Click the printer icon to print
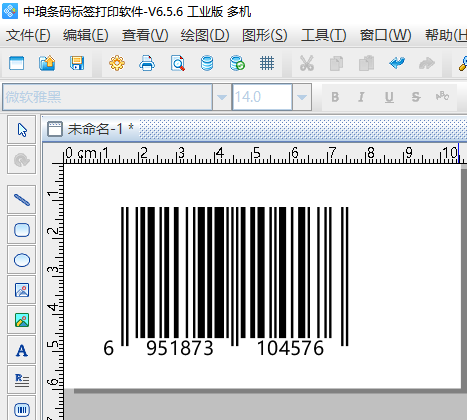 click(147, 63)
